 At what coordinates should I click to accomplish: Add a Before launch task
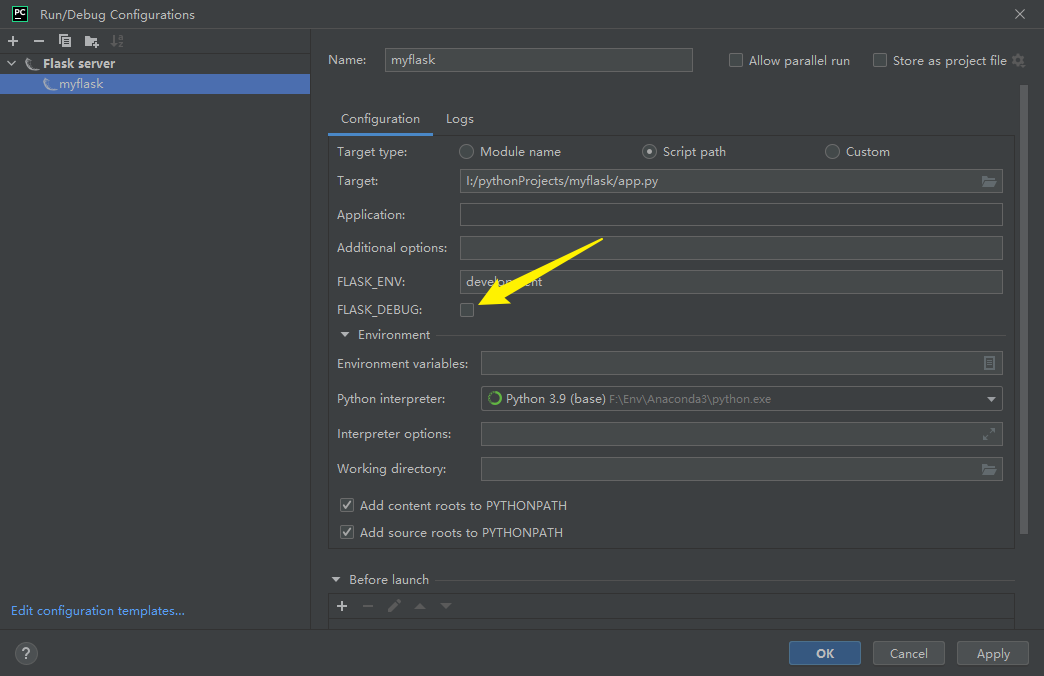(x=342, y=606)
